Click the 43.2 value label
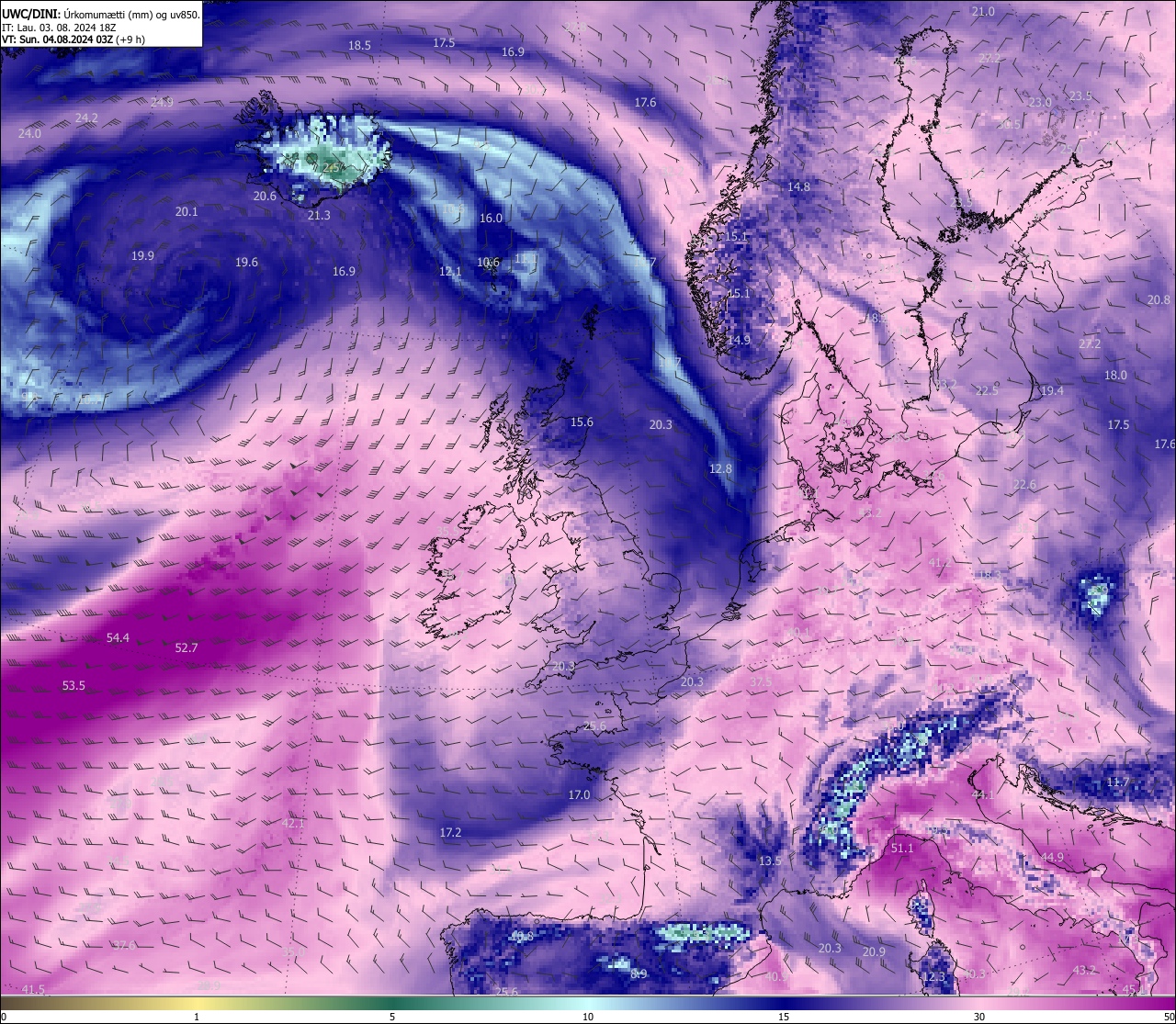 (1084, 971)
